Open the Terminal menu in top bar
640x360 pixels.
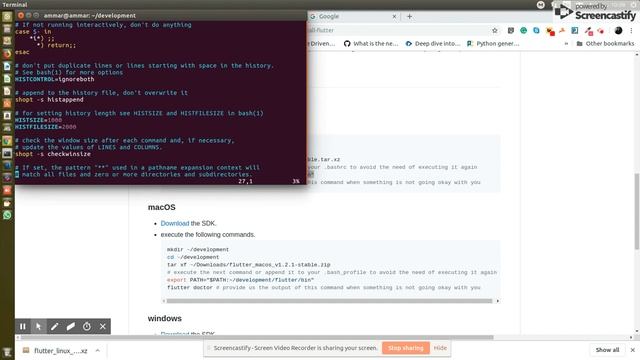(x=15, y=4)
